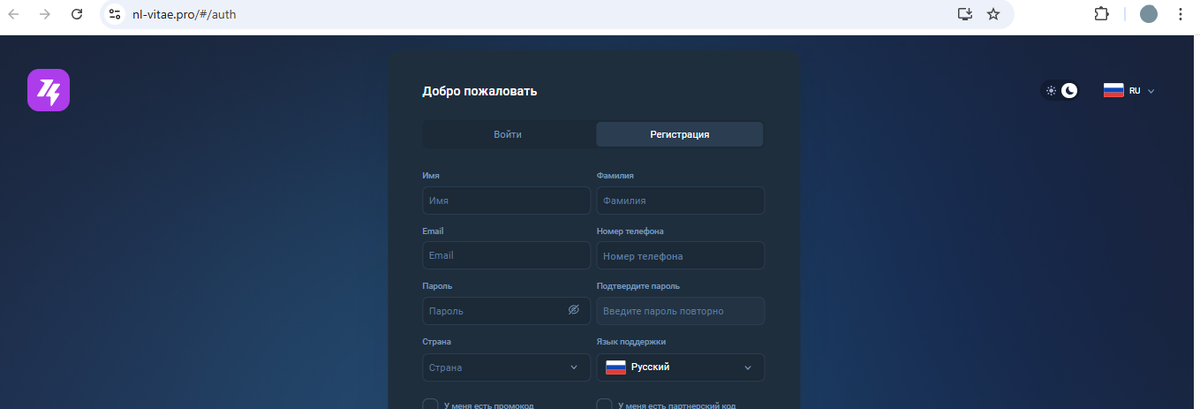This screenshot has height=409, width=1200.
Task: Open the Язык поддержки Русский dropdown
Action: [x=680, y=367]
